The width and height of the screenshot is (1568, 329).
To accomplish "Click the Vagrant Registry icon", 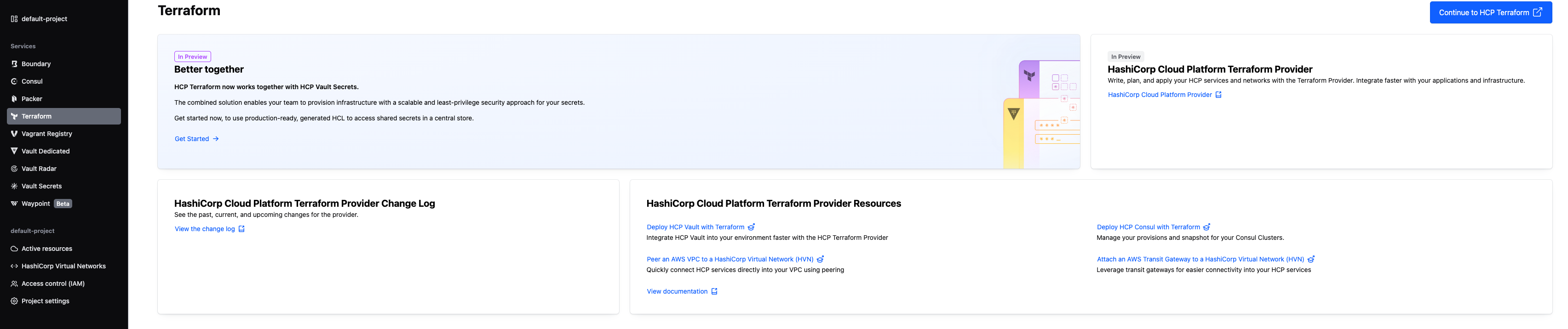I will coord(14,134).
